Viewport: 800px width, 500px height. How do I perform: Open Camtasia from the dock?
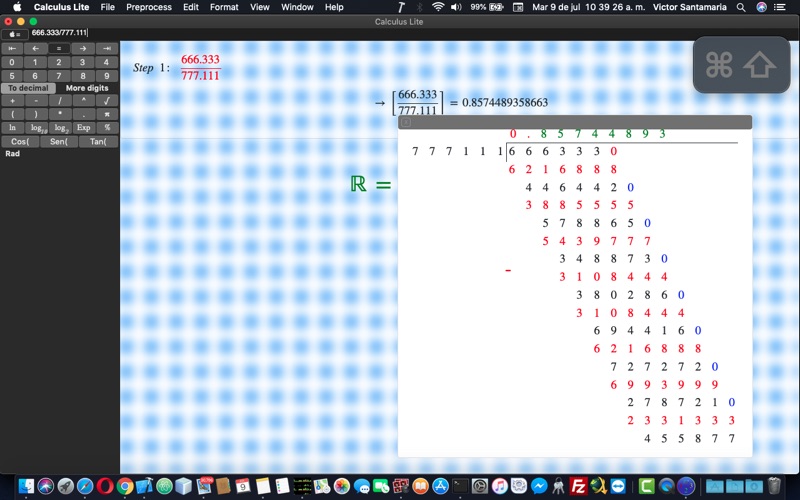click(x=646, y=486)
